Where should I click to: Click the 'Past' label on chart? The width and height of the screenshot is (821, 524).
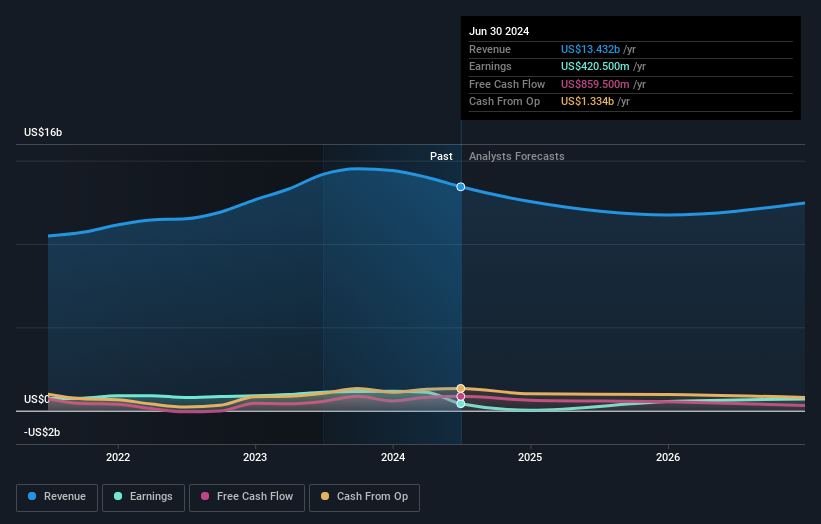coord(441,156)
